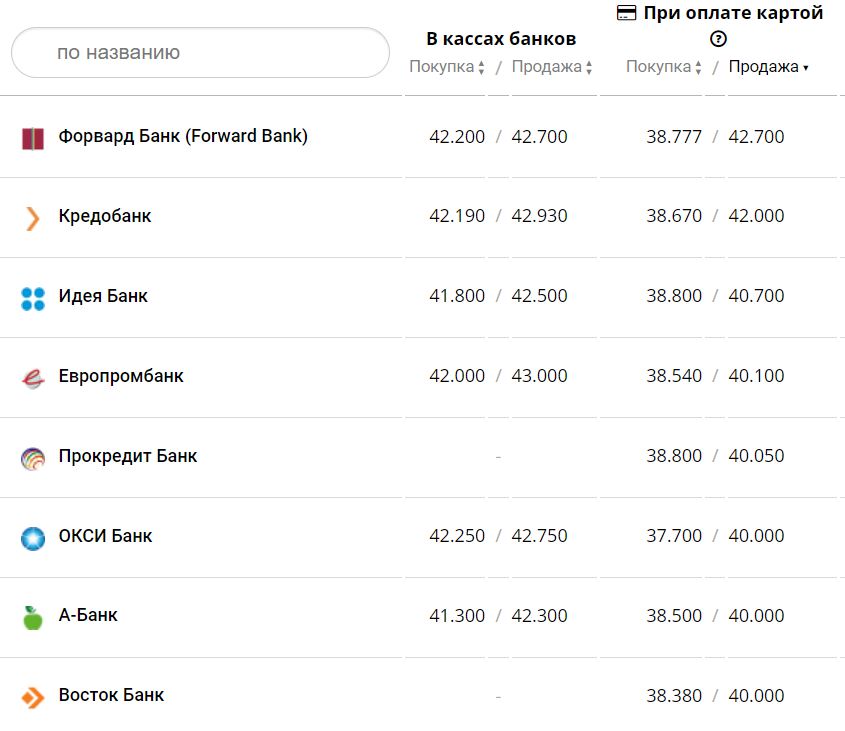Focus the search by name field

[200, 52]
